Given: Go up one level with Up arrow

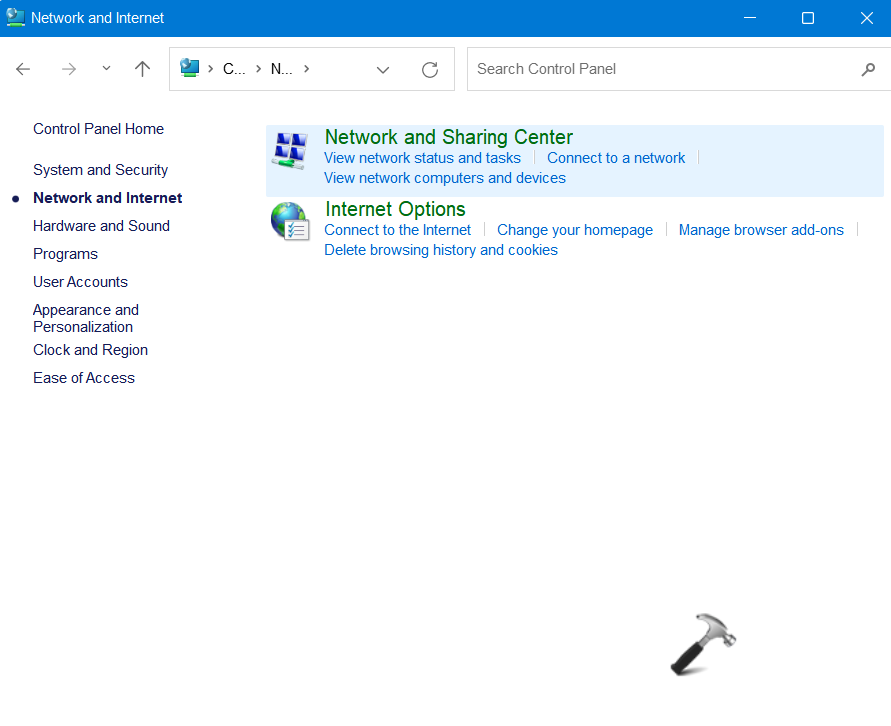Looking at the screenshot, I should [x=142, y=69].
